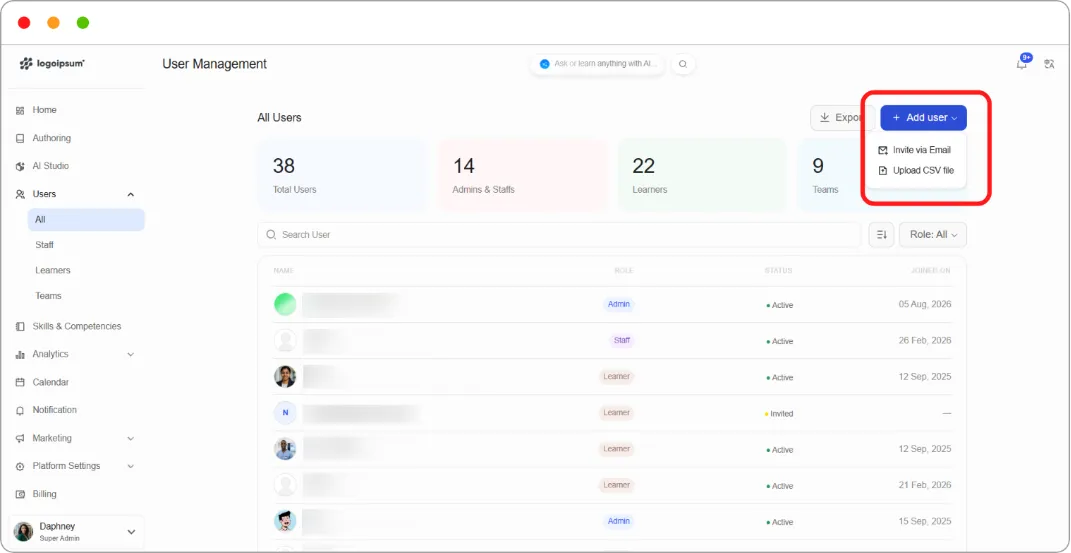
Task: Click the 14 Admins & Staffs card
Action: [x=521, y=175]
